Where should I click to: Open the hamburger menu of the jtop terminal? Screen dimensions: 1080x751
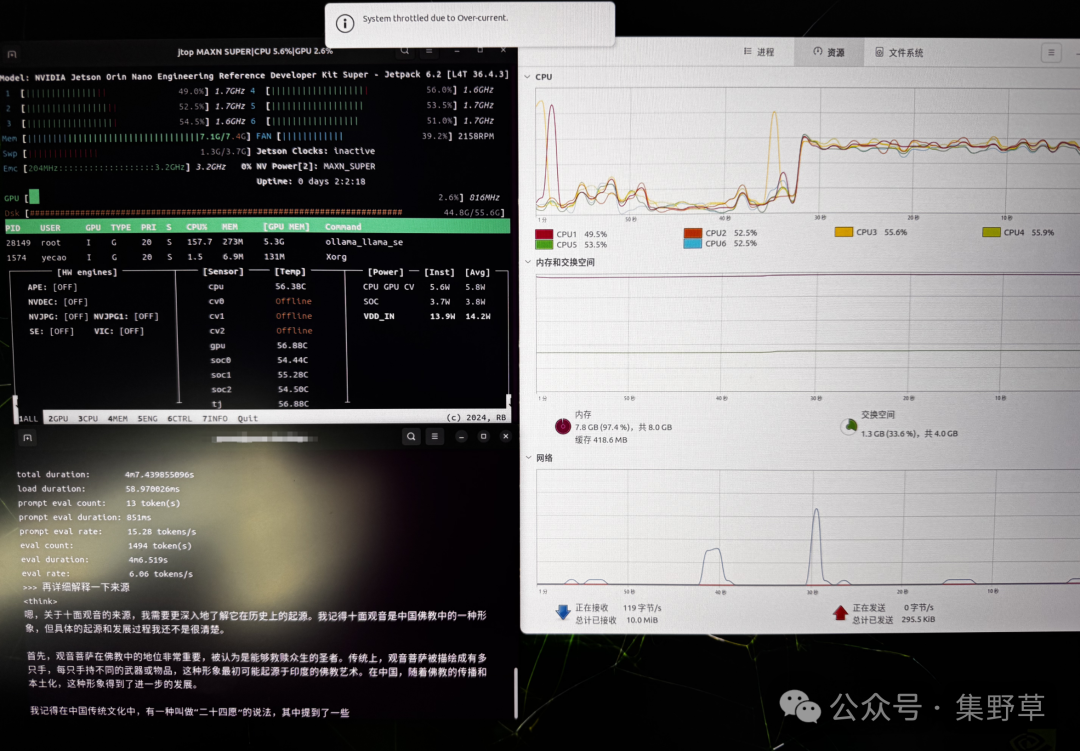point(428,51)
